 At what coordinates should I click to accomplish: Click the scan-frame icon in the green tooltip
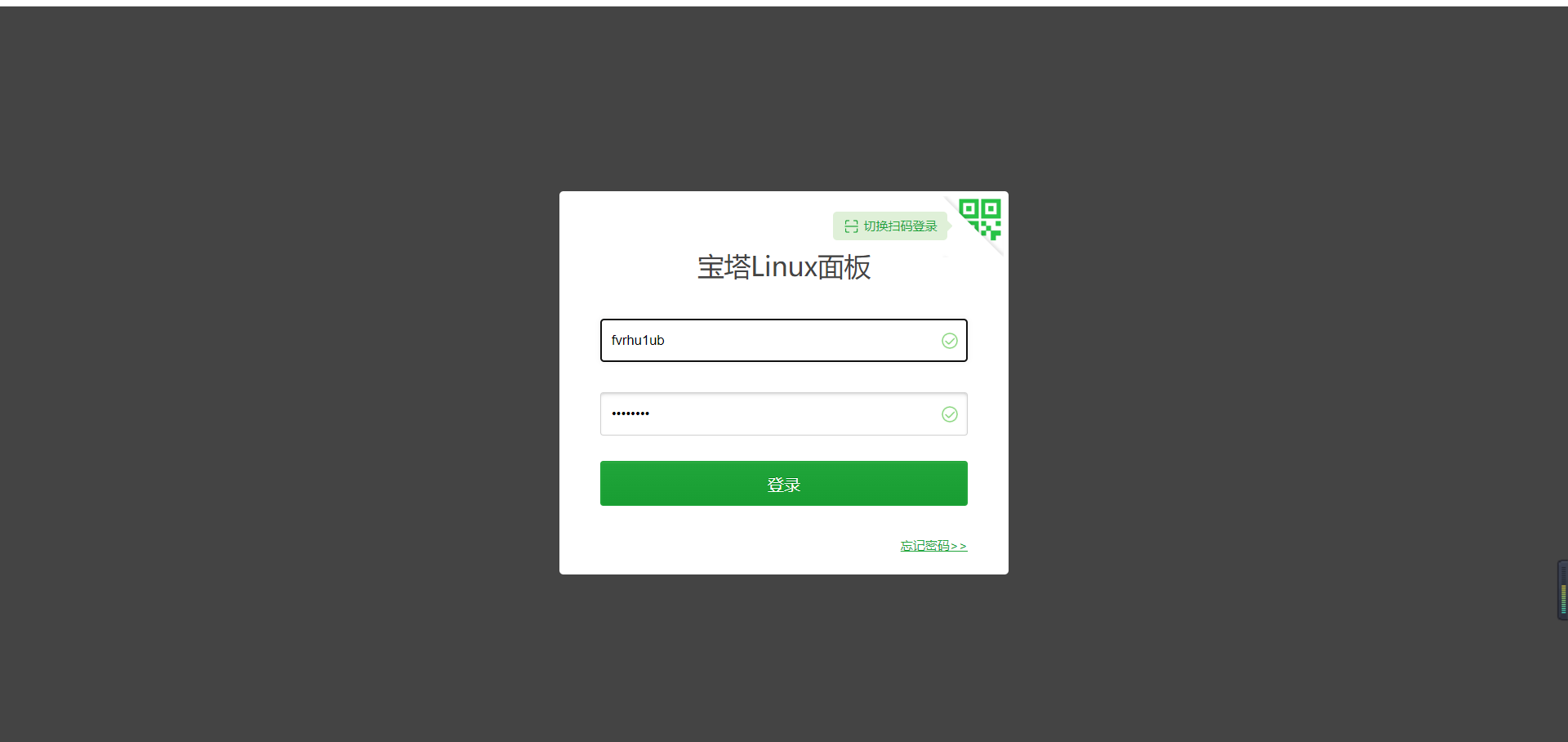click(851, 226)
